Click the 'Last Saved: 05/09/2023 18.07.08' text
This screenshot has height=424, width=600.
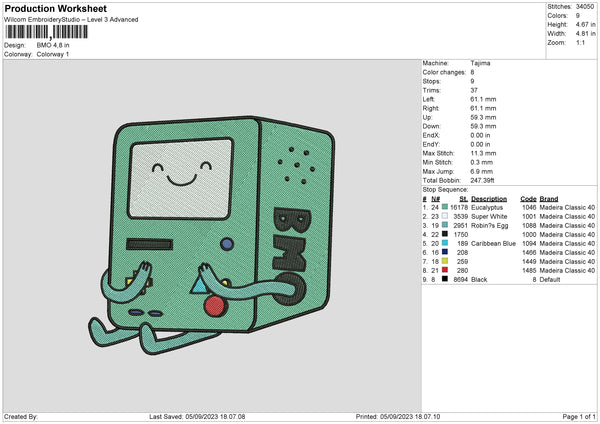click(x=197, y=416)
